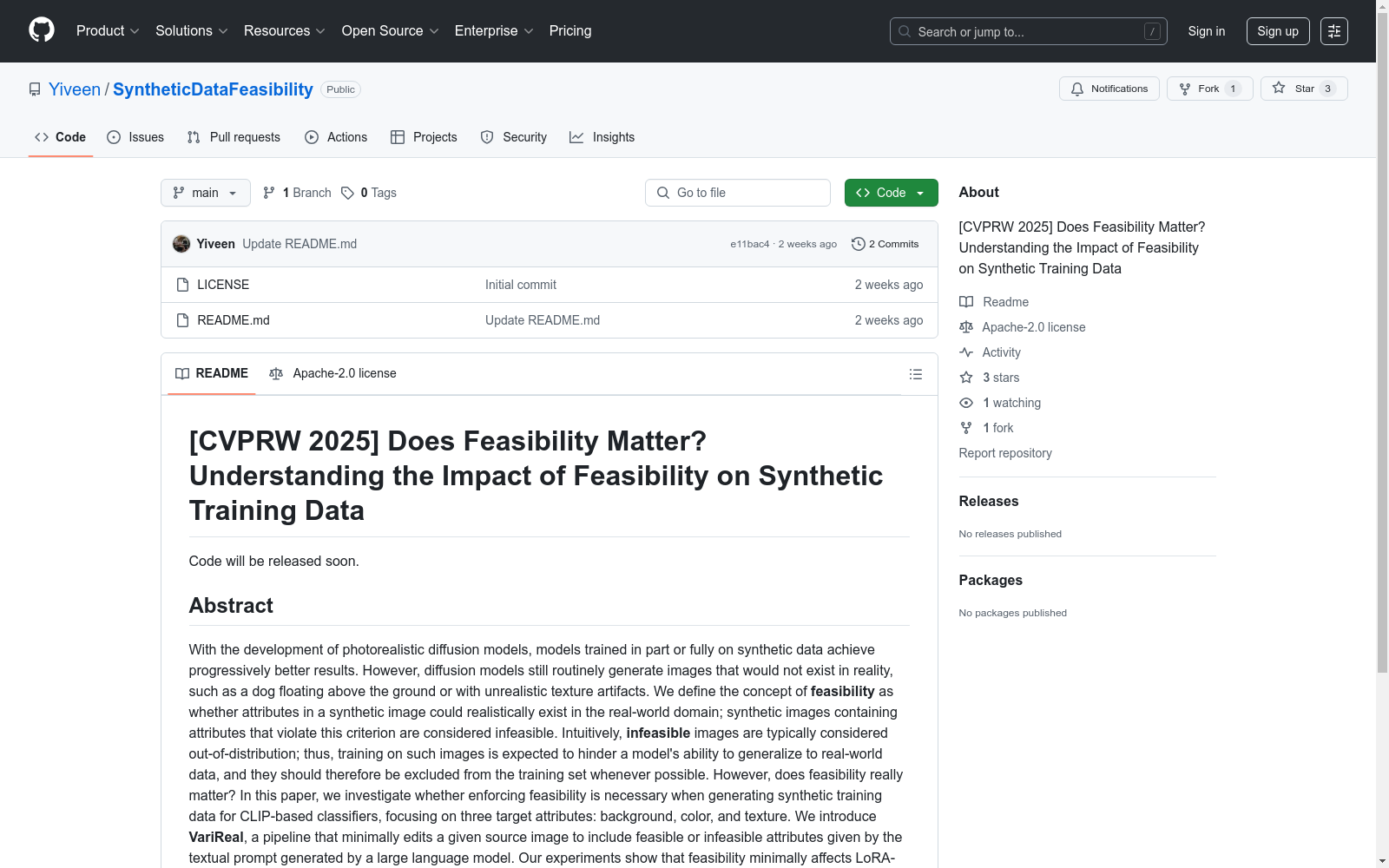This screenshot has width=1389, height=868.
Task: Open the Pricing page
Action: pos(570,30)
